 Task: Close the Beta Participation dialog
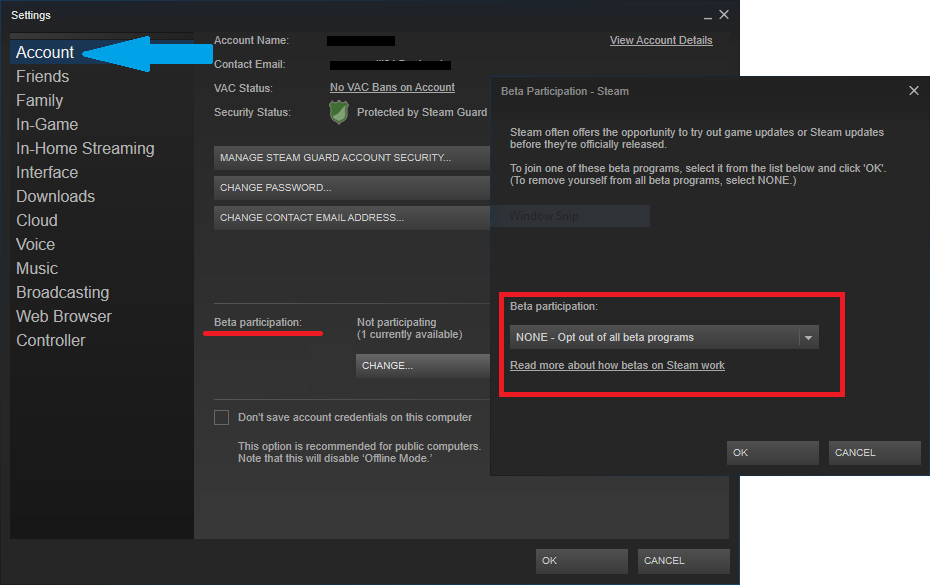click(913, 91)
